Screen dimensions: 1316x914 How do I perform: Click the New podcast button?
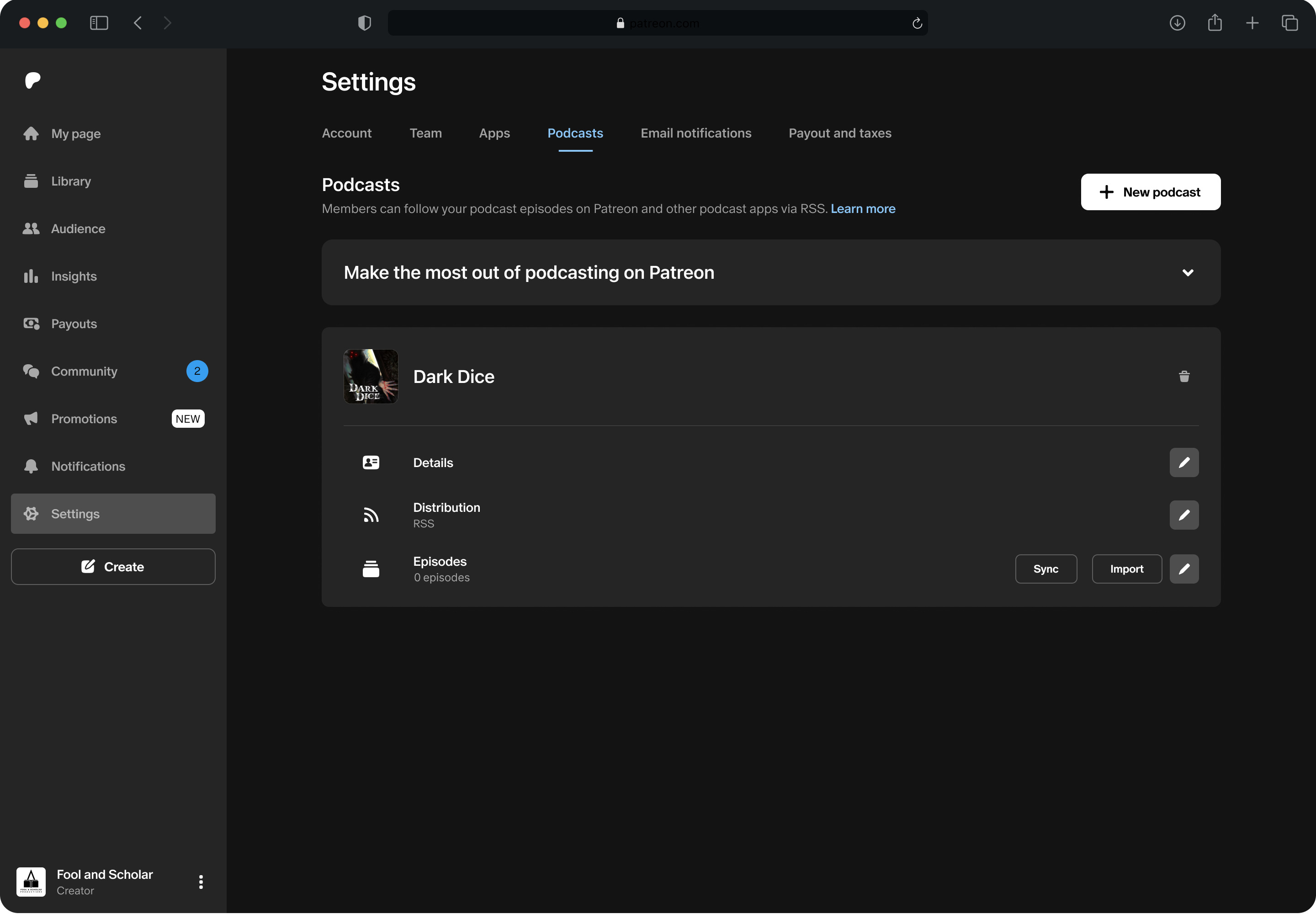pos(1151,192)
